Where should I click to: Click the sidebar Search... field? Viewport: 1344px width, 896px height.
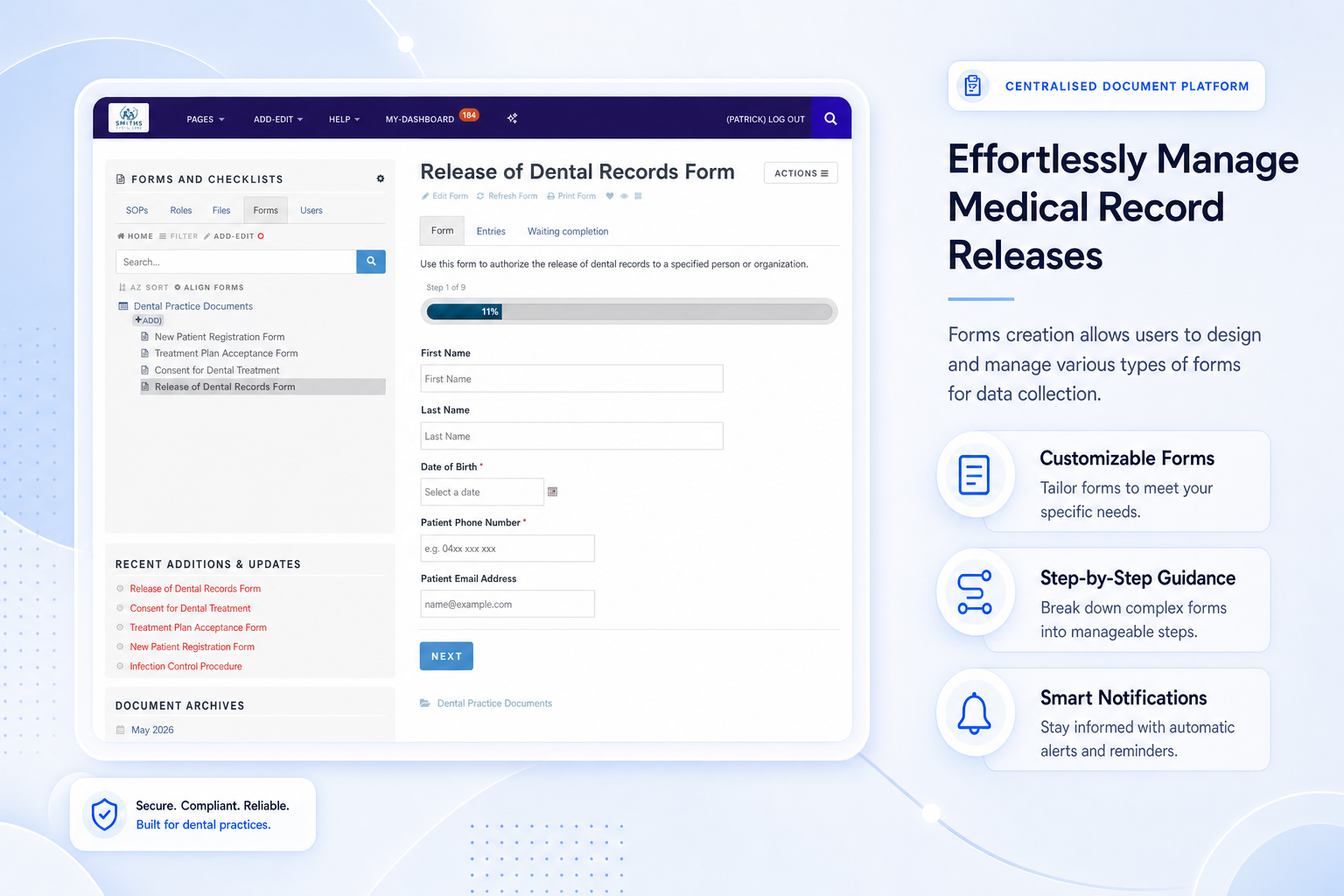click(236, 262)
